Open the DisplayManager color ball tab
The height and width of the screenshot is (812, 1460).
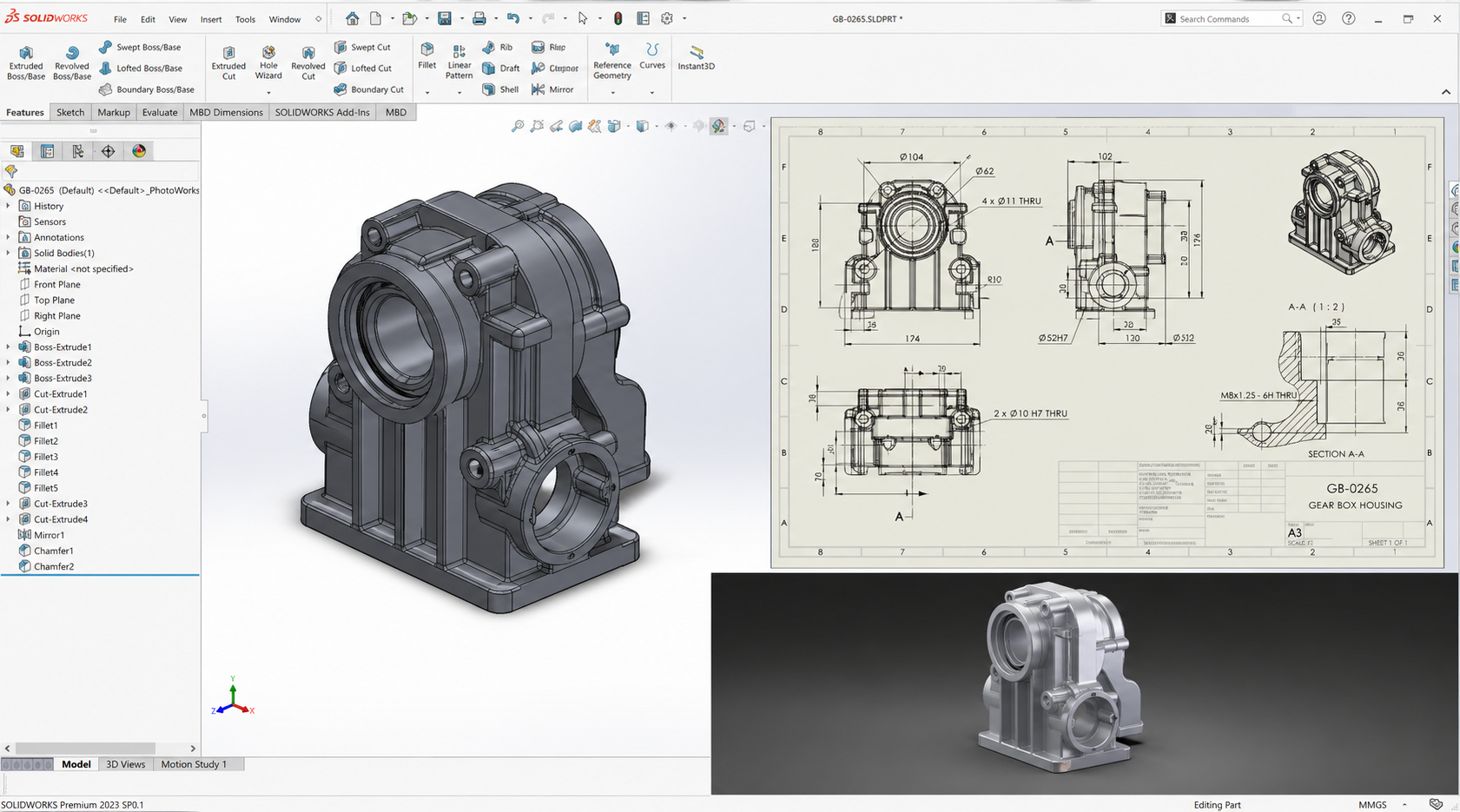[x=139, y=151]
